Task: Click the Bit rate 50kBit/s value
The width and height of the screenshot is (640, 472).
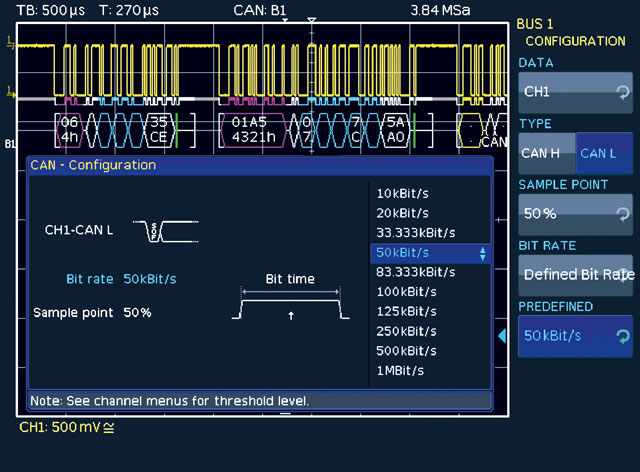Action: (150, 279)
